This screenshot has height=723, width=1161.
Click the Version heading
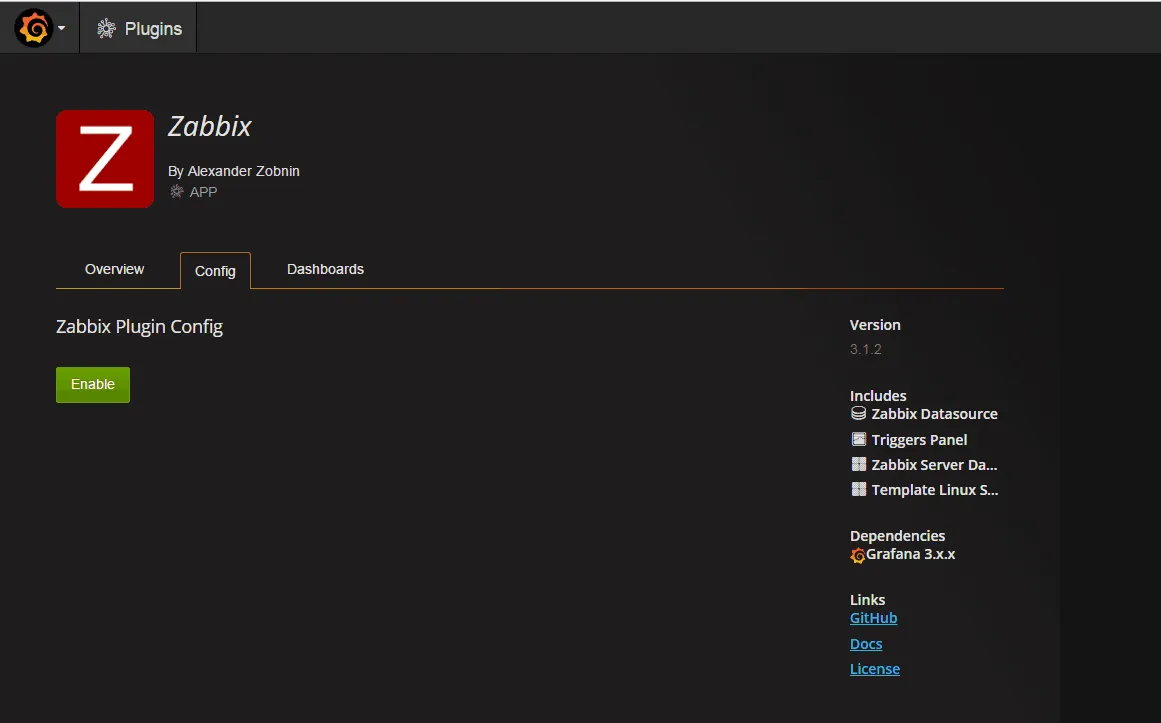point(875,325)
